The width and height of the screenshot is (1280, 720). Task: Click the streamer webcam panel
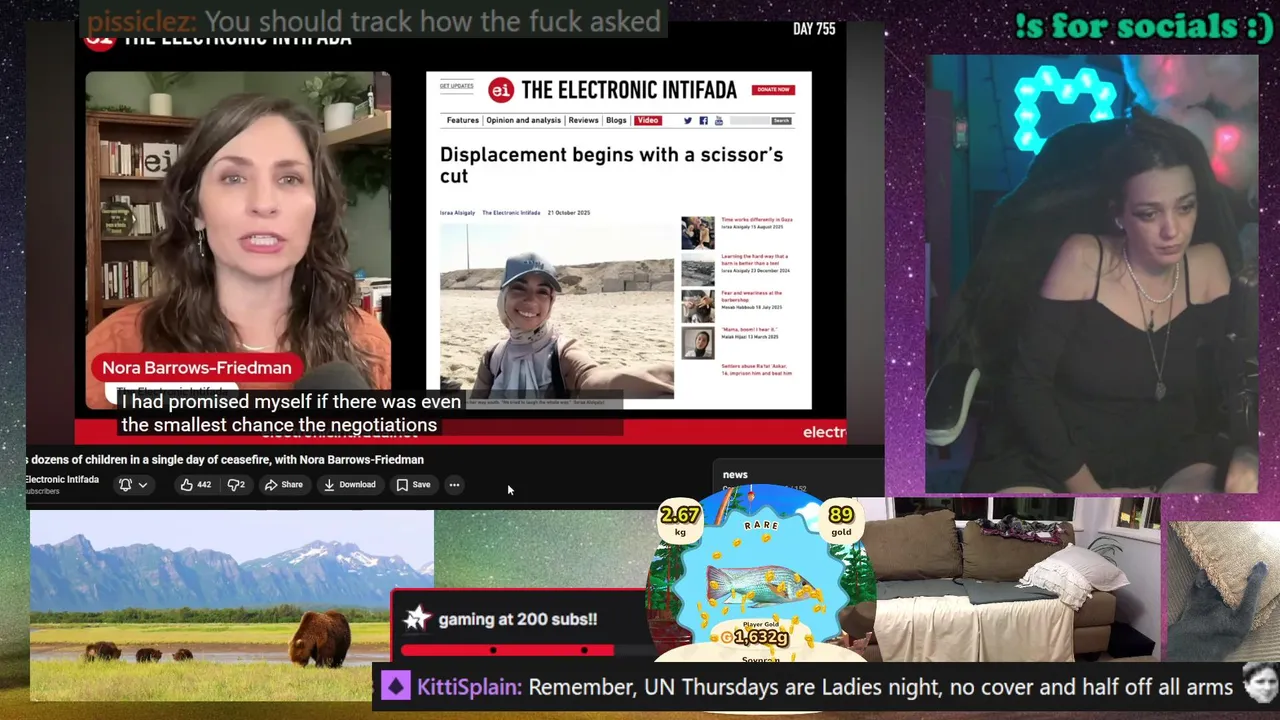[x=1091, y=273]
